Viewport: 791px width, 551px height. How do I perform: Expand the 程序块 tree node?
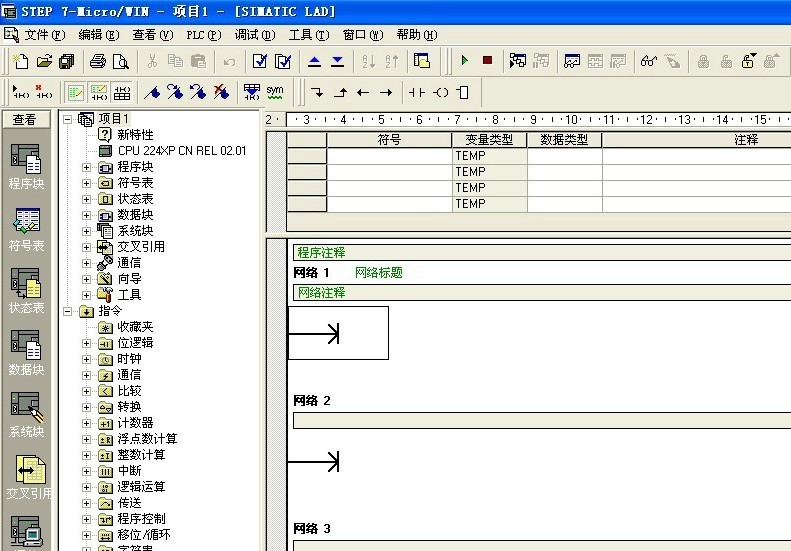coord(86,167)
